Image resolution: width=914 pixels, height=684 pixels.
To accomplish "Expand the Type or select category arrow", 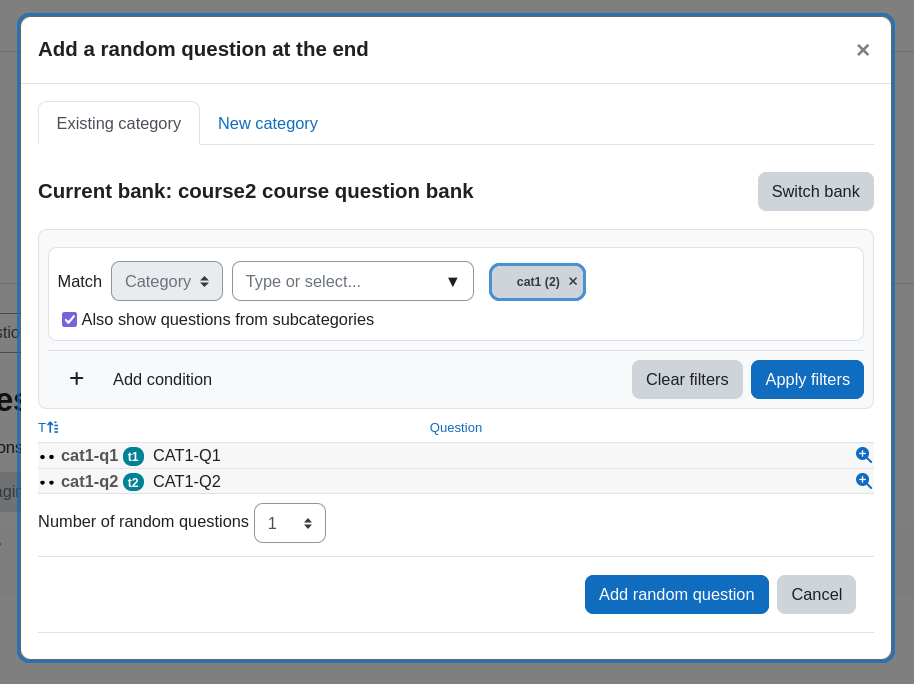I will click(x=452, y=282).
